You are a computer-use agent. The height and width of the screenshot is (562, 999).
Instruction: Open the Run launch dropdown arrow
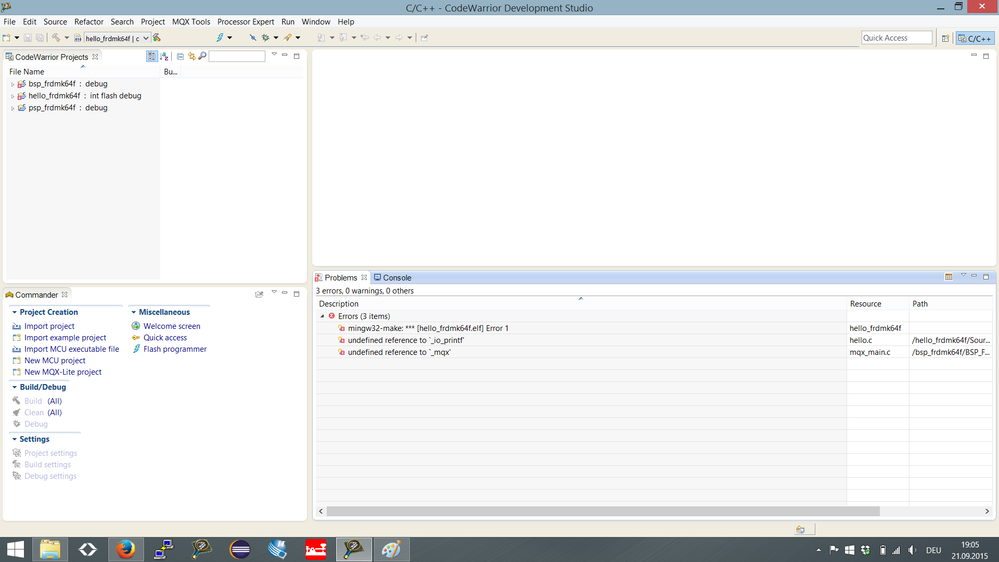(x=298, y=38)
